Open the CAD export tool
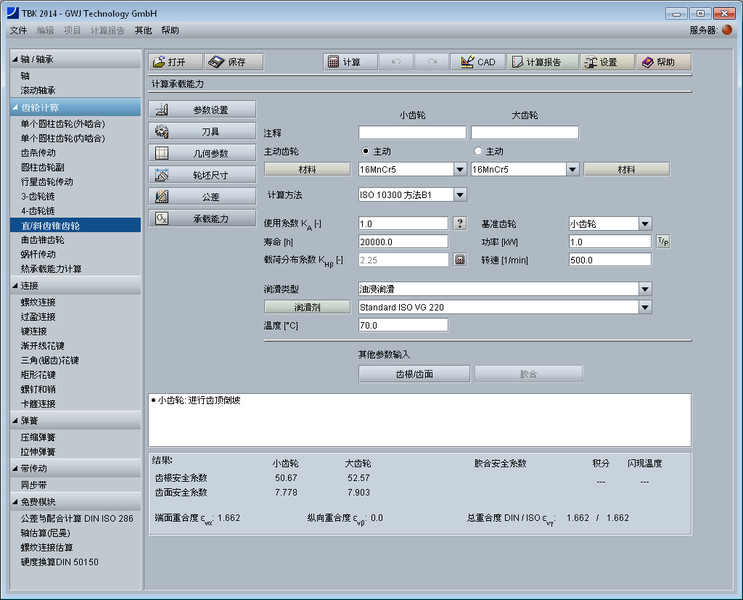 coord(477,62)
